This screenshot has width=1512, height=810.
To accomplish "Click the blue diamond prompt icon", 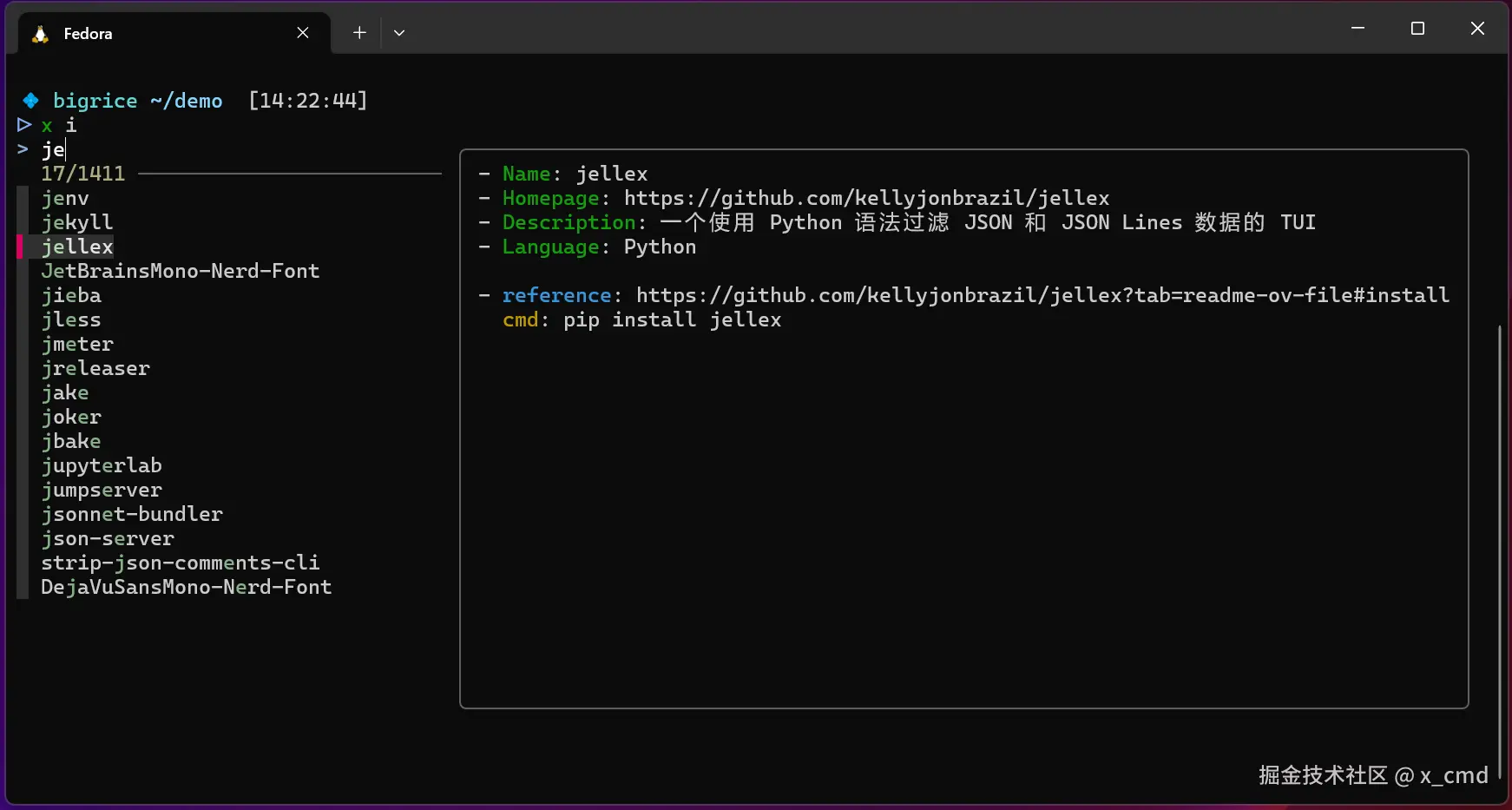I will tap(30, 101).
